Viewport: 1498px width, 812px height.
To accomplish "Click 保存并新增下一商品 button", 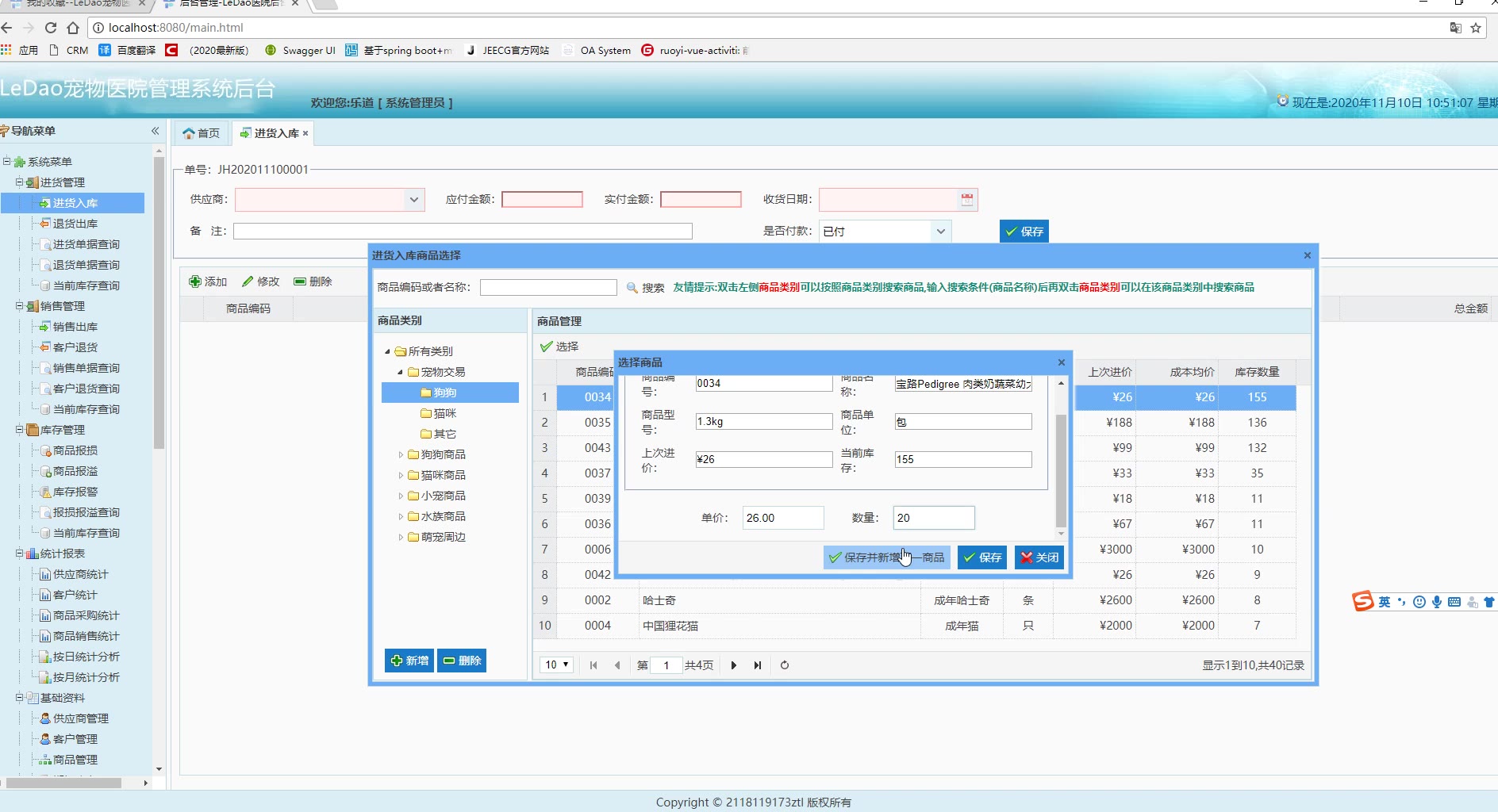I will click(886, 557).
